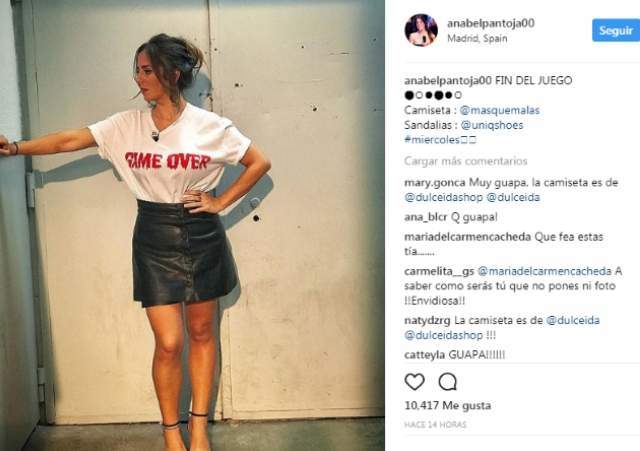Click the Game Over t-shirt post photo
This screenshot has height=451, width=640.
(192, 225)
